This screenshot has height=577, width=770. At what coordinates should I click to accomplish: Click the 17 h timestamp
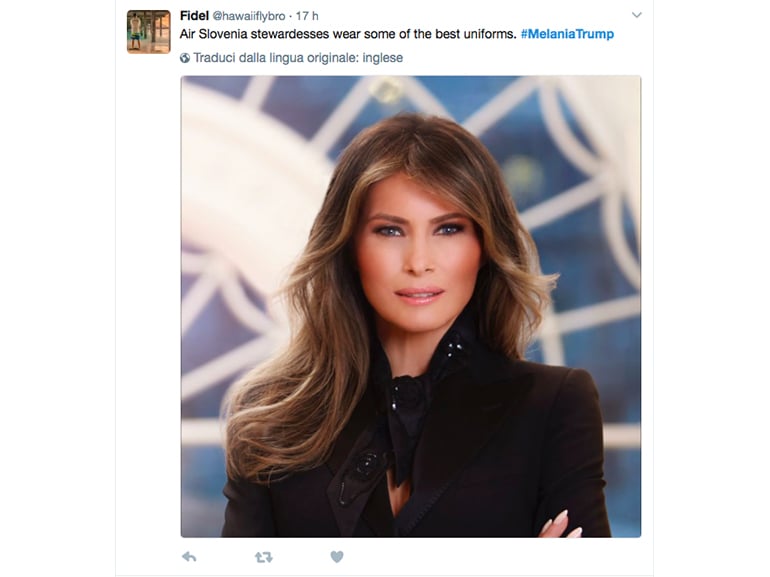[308, 16]
